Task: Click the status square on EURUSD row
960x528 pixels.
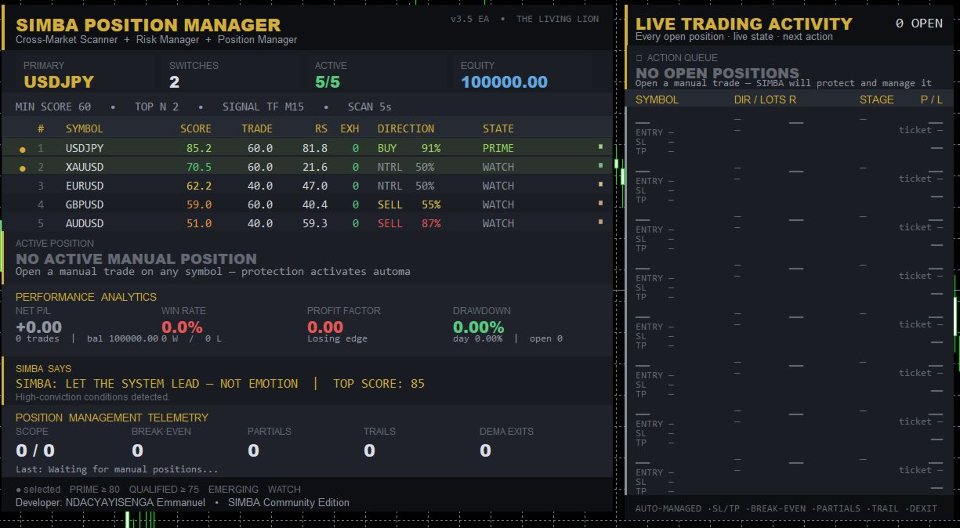Action: 601,184
